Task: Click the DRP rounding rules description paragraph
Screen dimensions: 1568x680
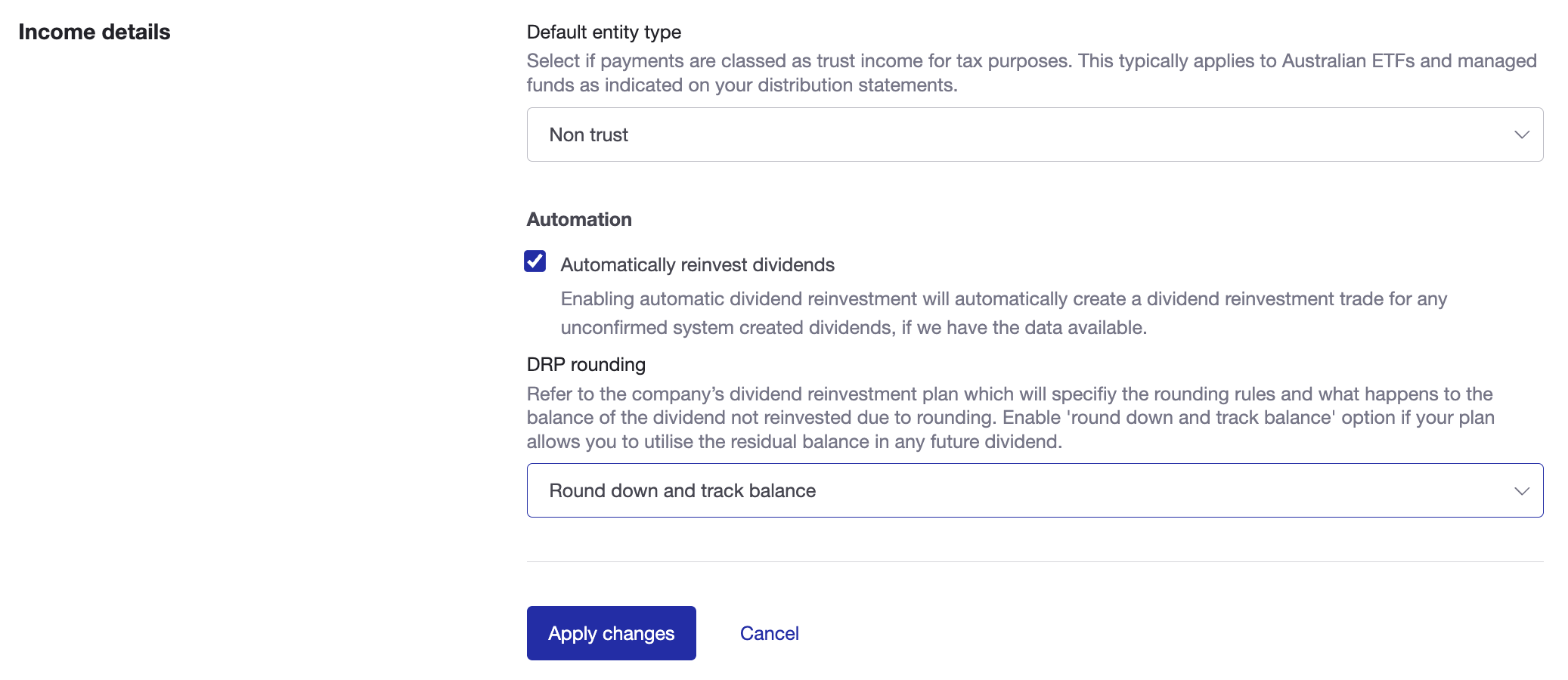Action: [x=1010, y=418]
